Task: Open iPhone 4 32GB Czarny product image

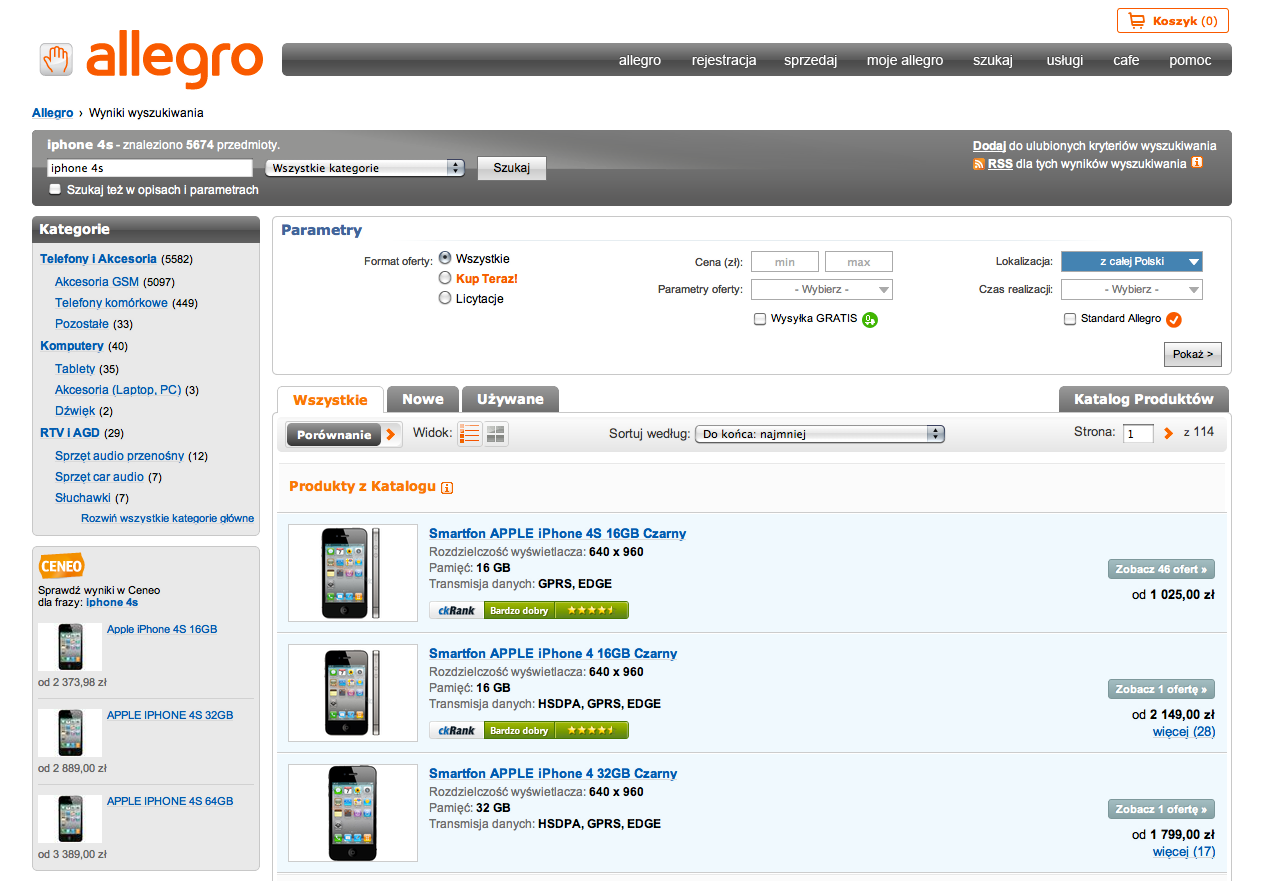Action: [353, 813]
